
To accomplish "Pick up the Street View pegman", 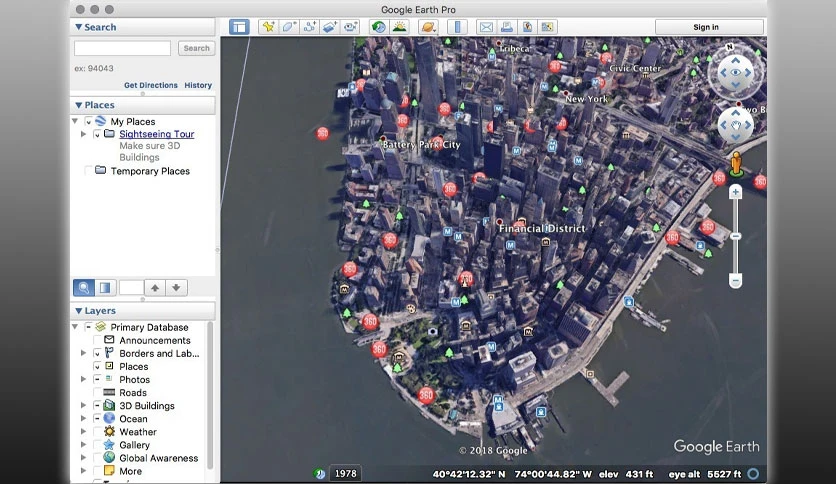I will [736, 164].
